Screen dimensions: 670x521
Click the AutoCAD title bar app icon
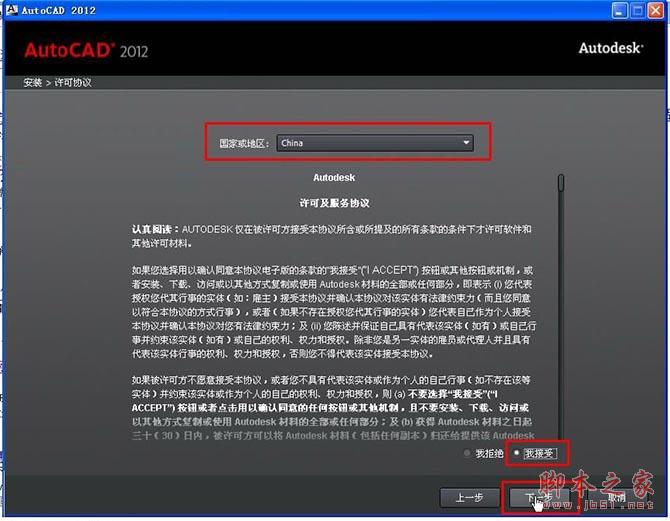click(x=12, y=9)
